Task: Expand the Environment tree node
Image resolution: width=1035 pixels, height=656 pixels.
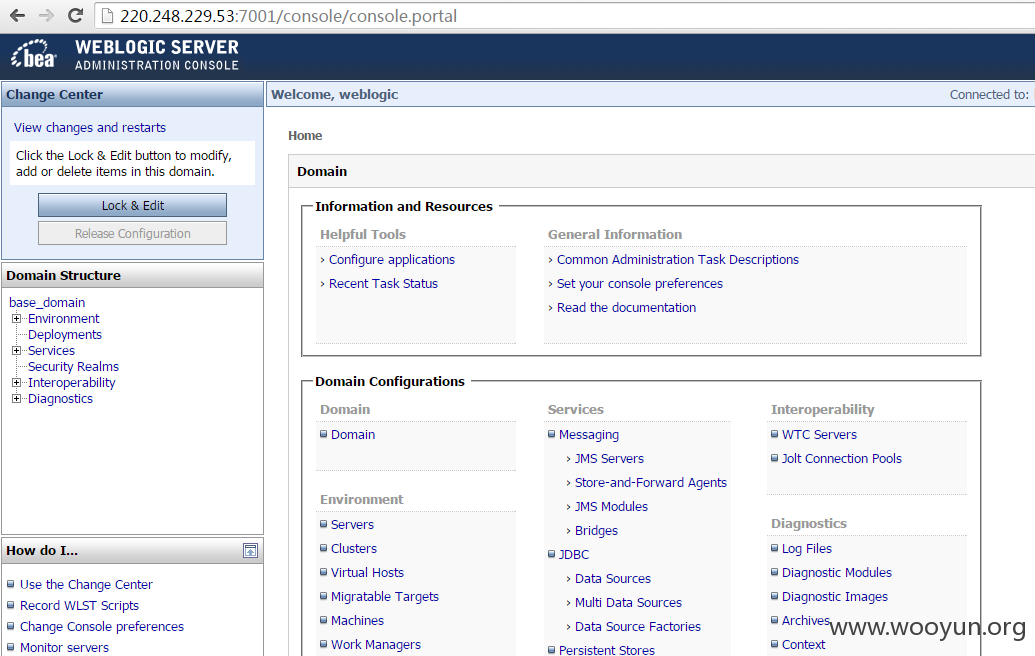Action: 17,319
